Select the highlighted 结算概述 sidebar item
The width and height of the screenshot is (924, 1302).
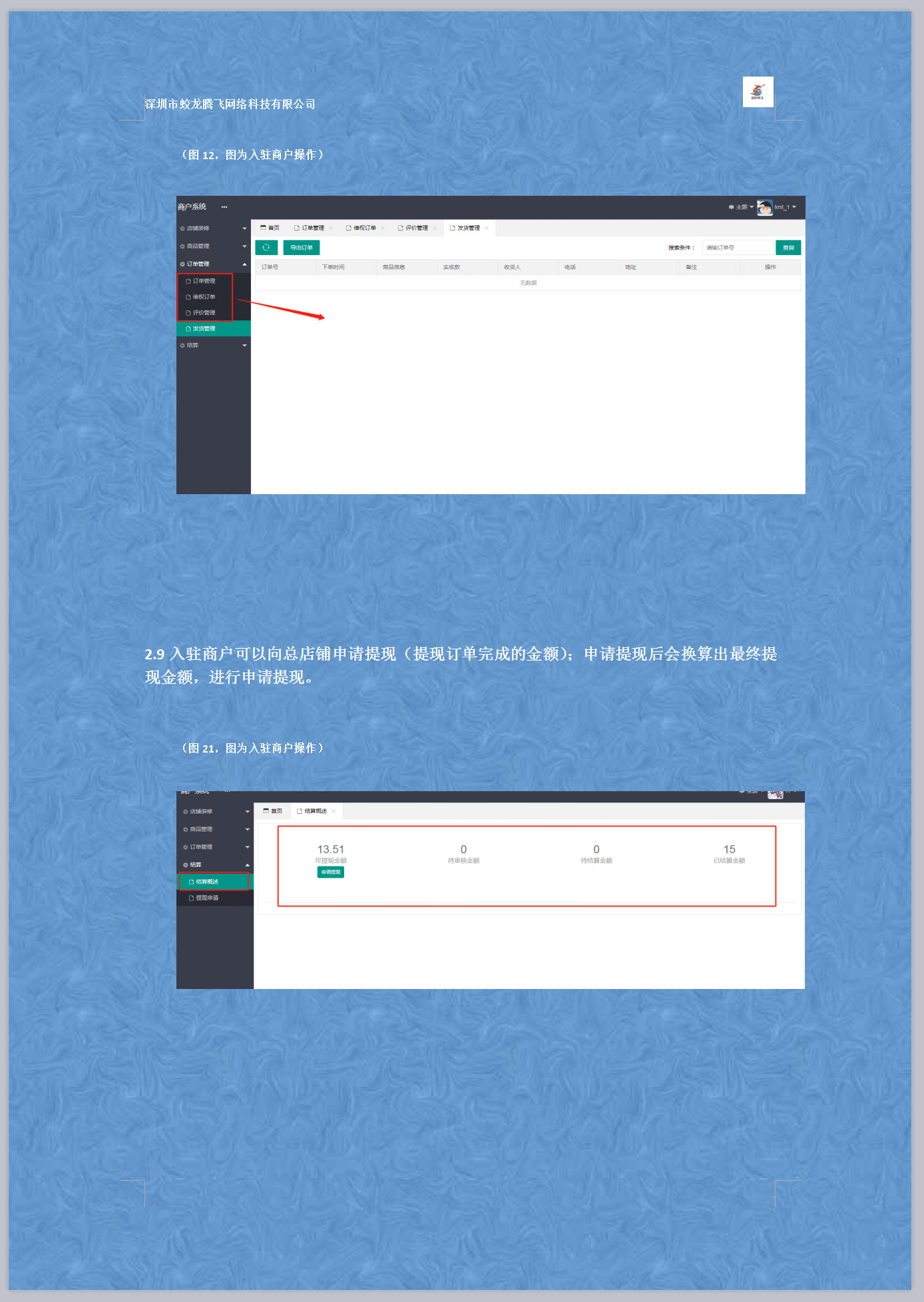click(x=207, y=882)
